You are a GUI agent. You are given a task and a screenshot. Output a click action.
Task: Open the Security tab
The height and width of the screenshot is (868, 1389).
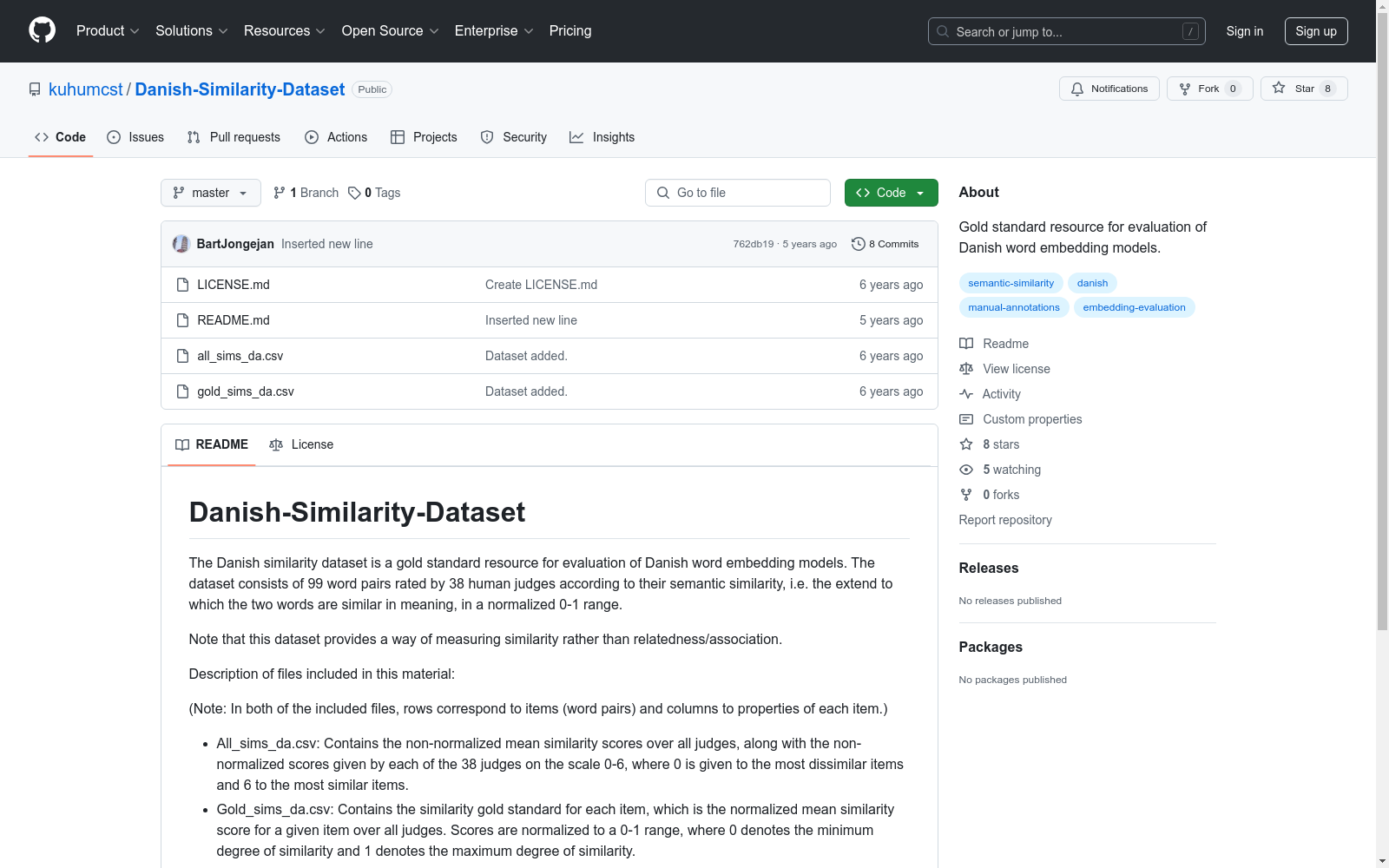[514, 137]
